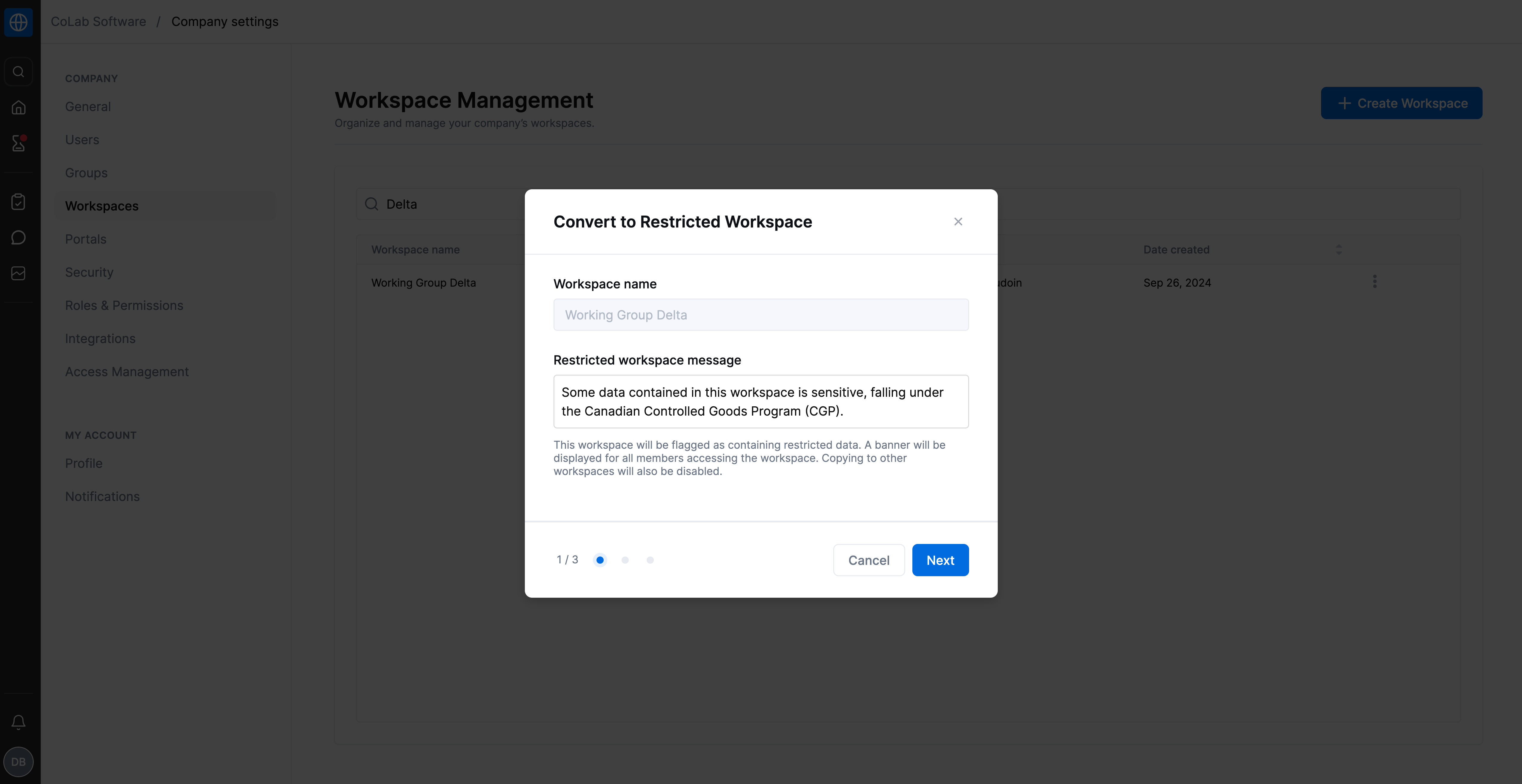
Task: Select the third step indicator dot
Action: [650, 560]
